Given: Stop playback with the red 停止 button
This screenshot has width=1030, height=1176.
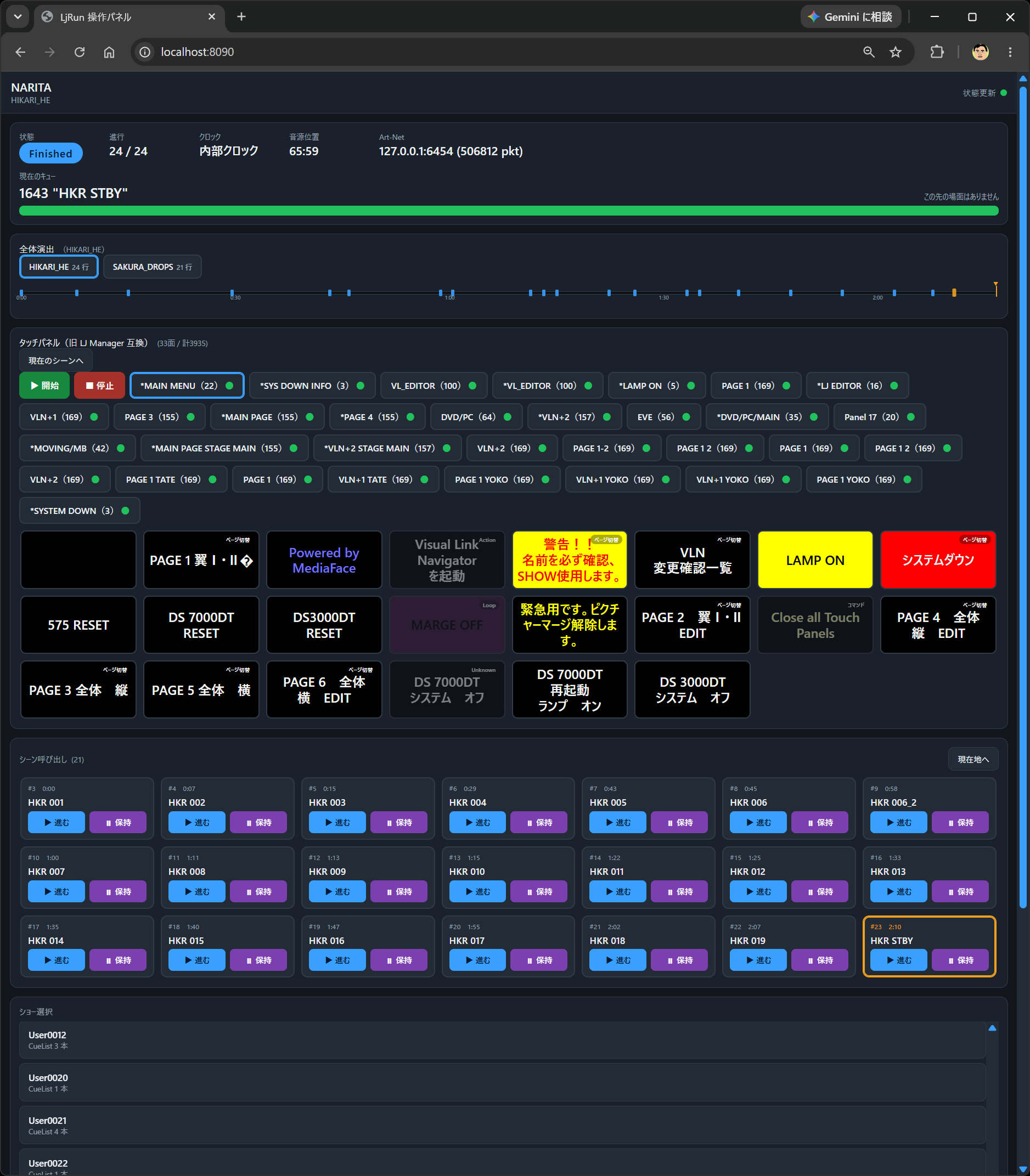Looking at the screenshot, I should point(99,386).
